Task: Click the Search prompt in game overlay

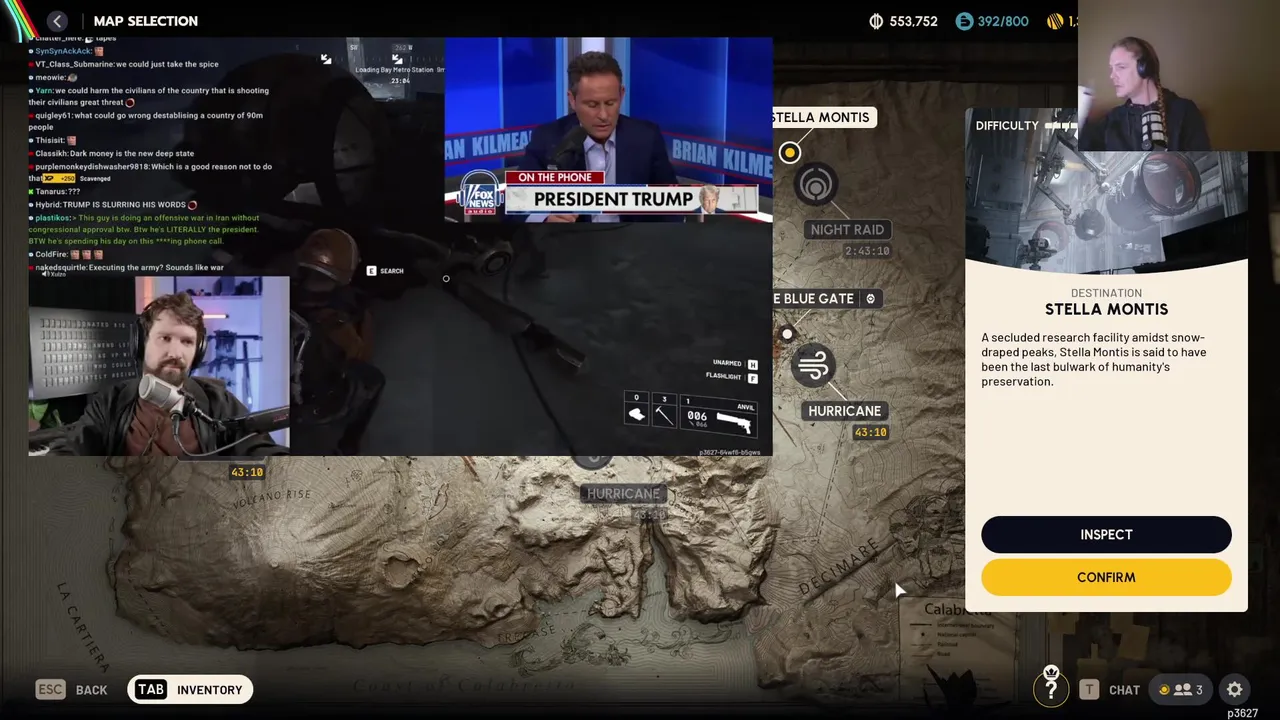Action: tap(385, 271)
